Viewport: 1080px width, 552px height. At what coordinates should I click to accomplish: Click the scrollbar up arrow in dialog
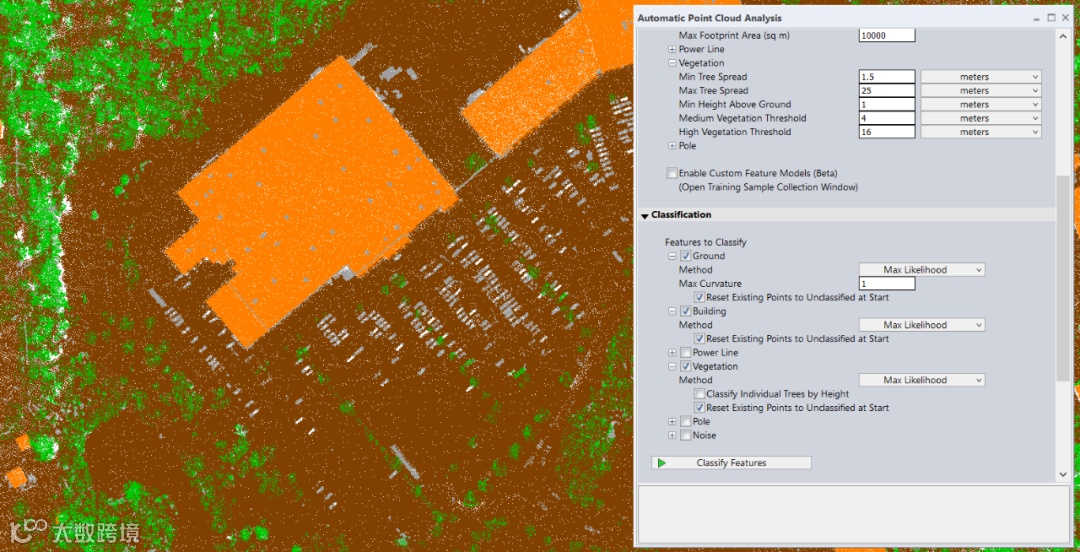pyautogui.click(x=1063, y=36)
